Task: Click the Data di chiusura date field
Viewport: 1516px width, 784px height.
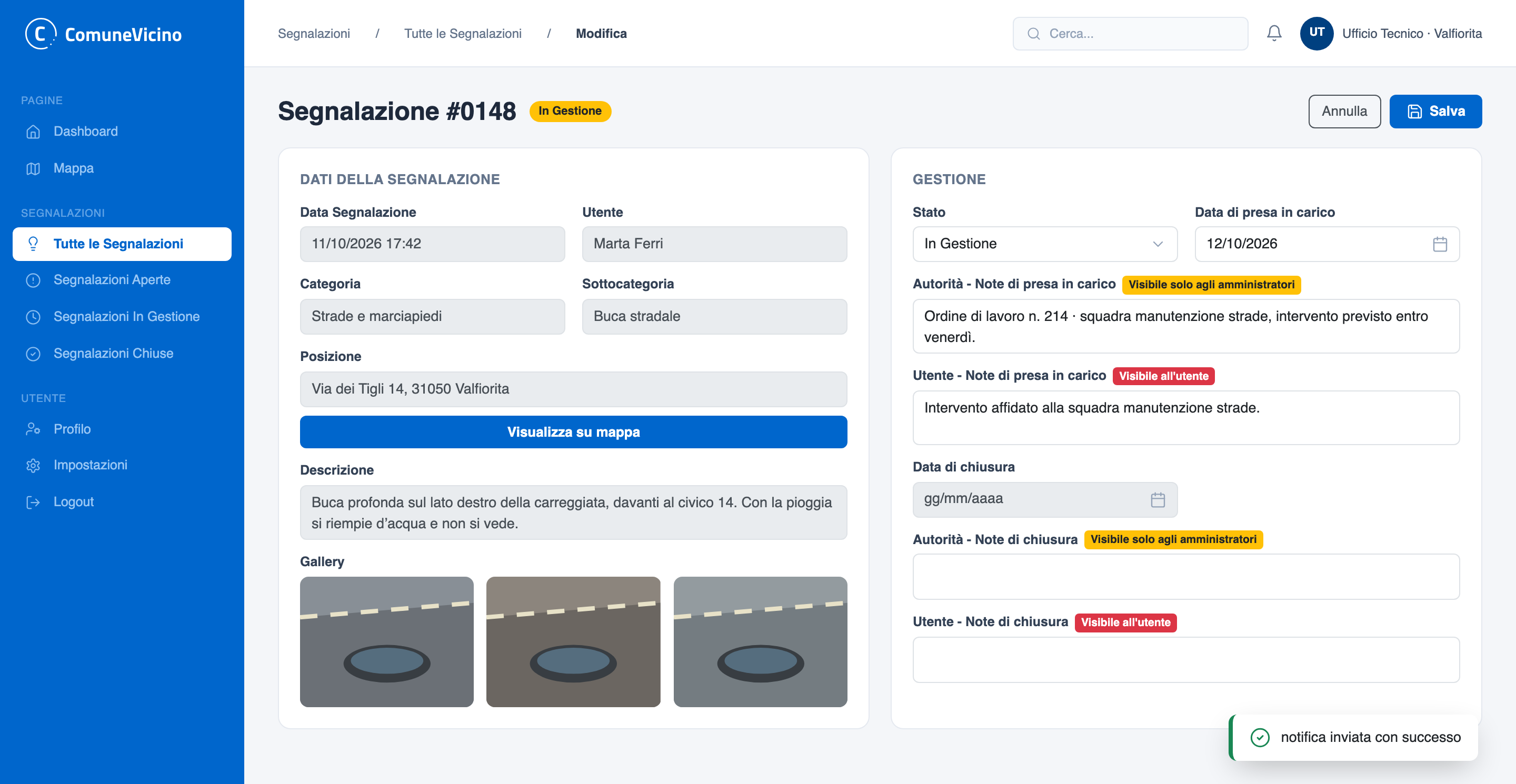Action: click(x=1044, y=499)
